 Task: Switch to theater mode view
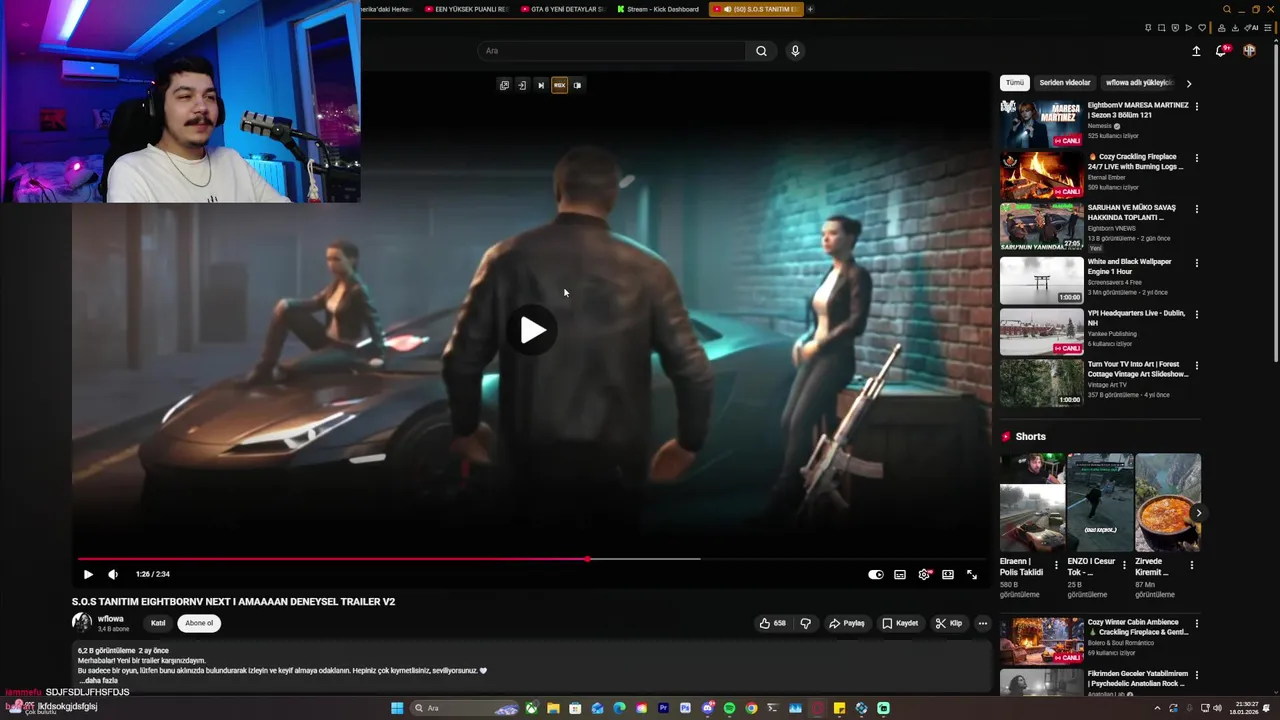948,574
